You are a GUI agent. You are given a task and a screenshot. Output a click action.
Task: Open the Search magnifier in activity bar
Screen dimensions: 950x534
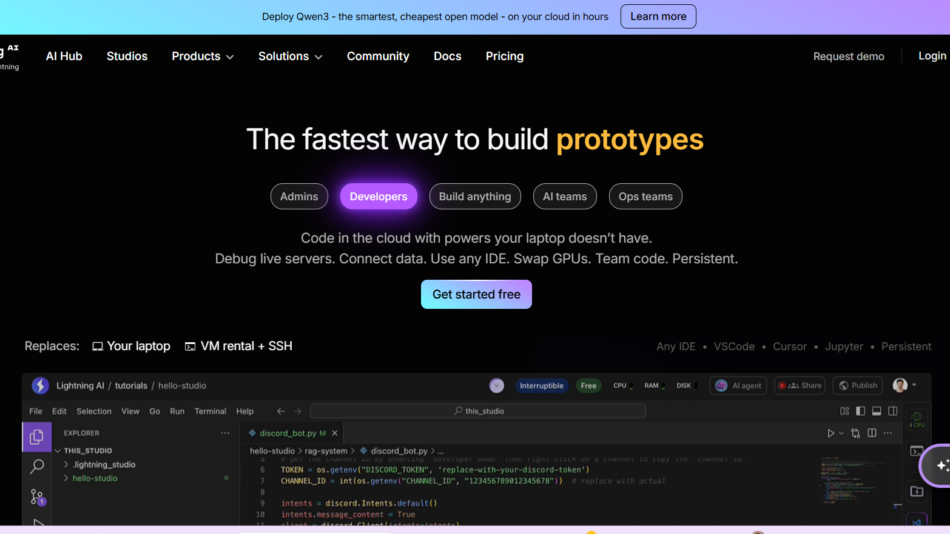(x=37, y=466)
